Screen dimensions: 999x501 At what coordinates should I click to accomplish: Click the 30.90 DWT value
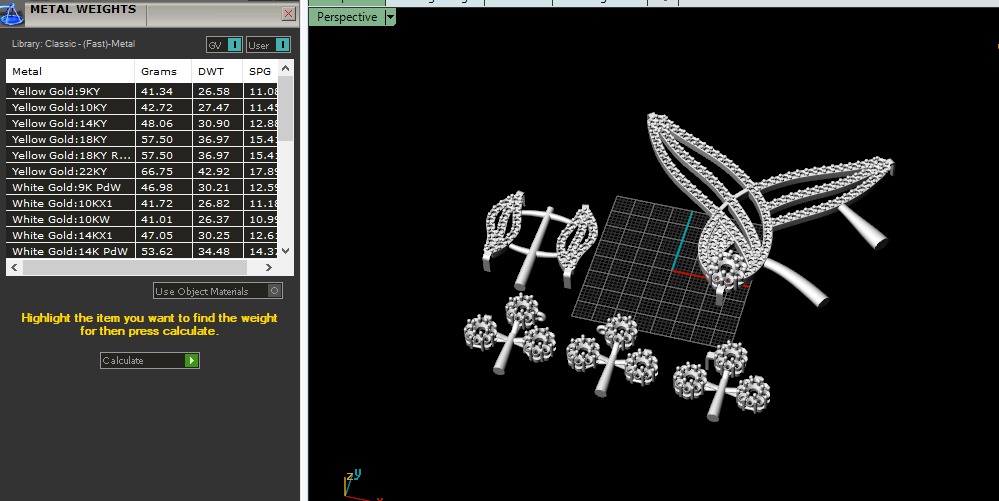(214, 123)
